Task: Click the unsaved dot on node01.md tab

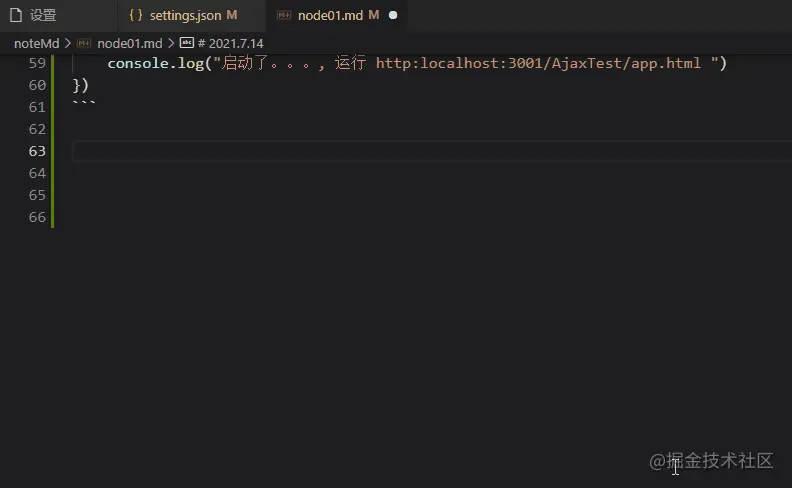Action: [x=393, y=16]
